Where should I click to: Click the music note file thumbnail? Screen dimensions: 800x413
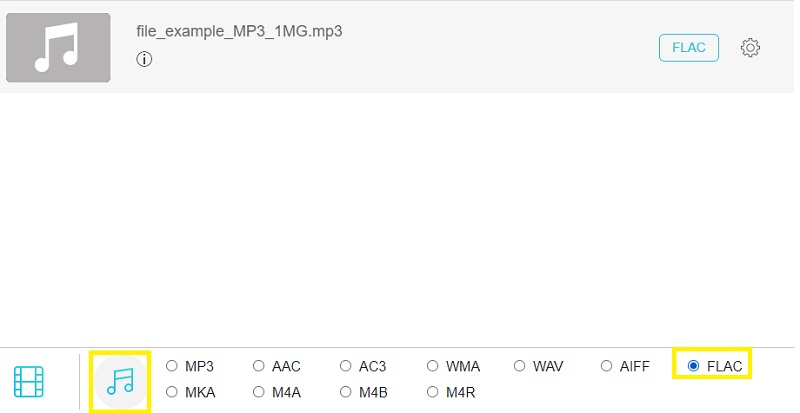[x=58, y=48]
